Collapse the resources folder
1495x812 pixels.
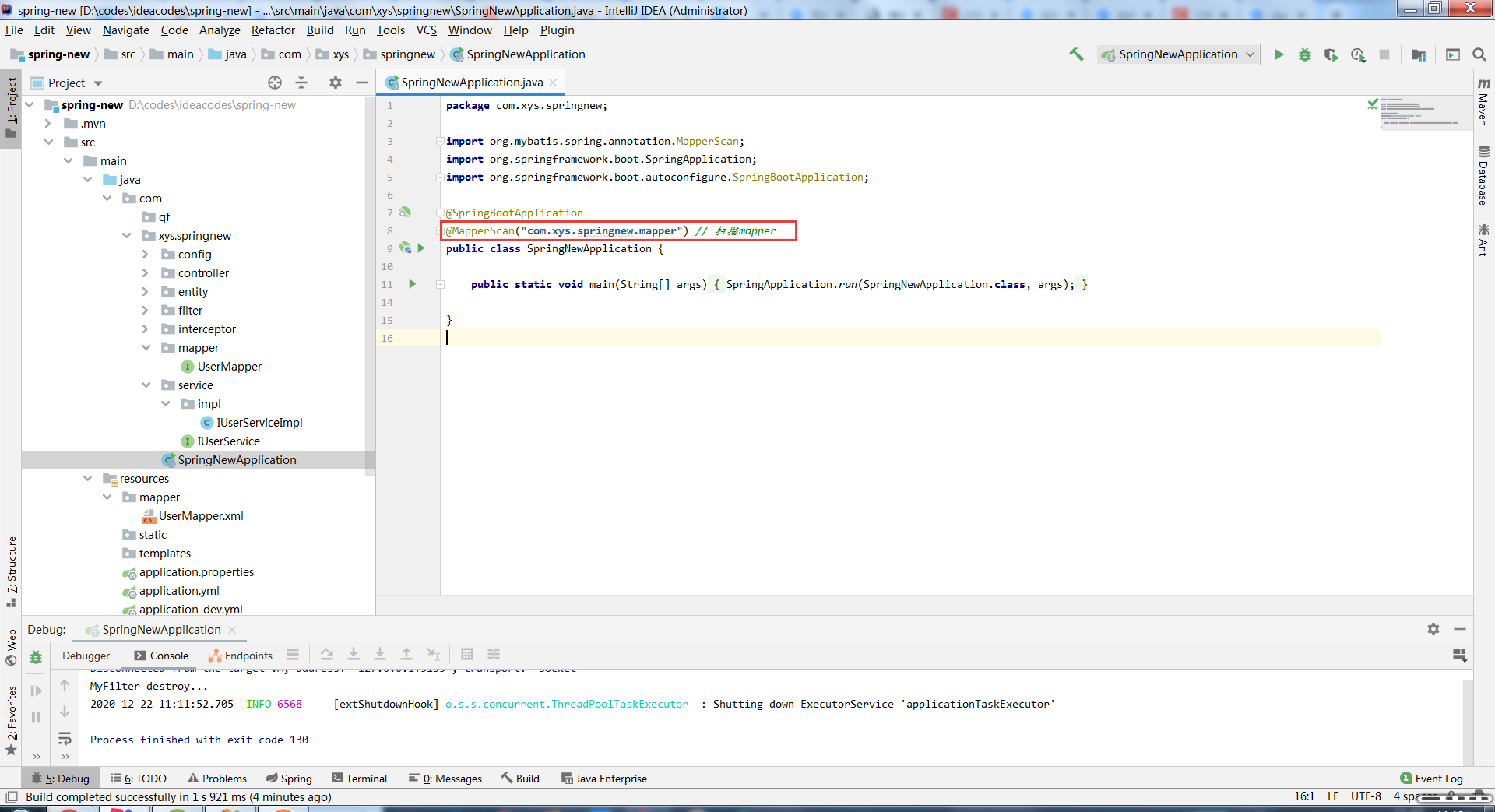tap(87, 479)
